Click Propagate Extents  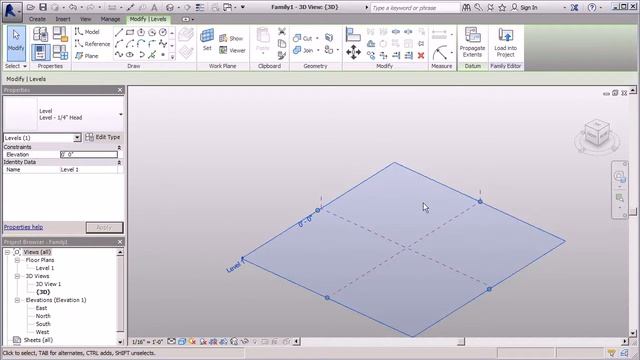point(472,42)
